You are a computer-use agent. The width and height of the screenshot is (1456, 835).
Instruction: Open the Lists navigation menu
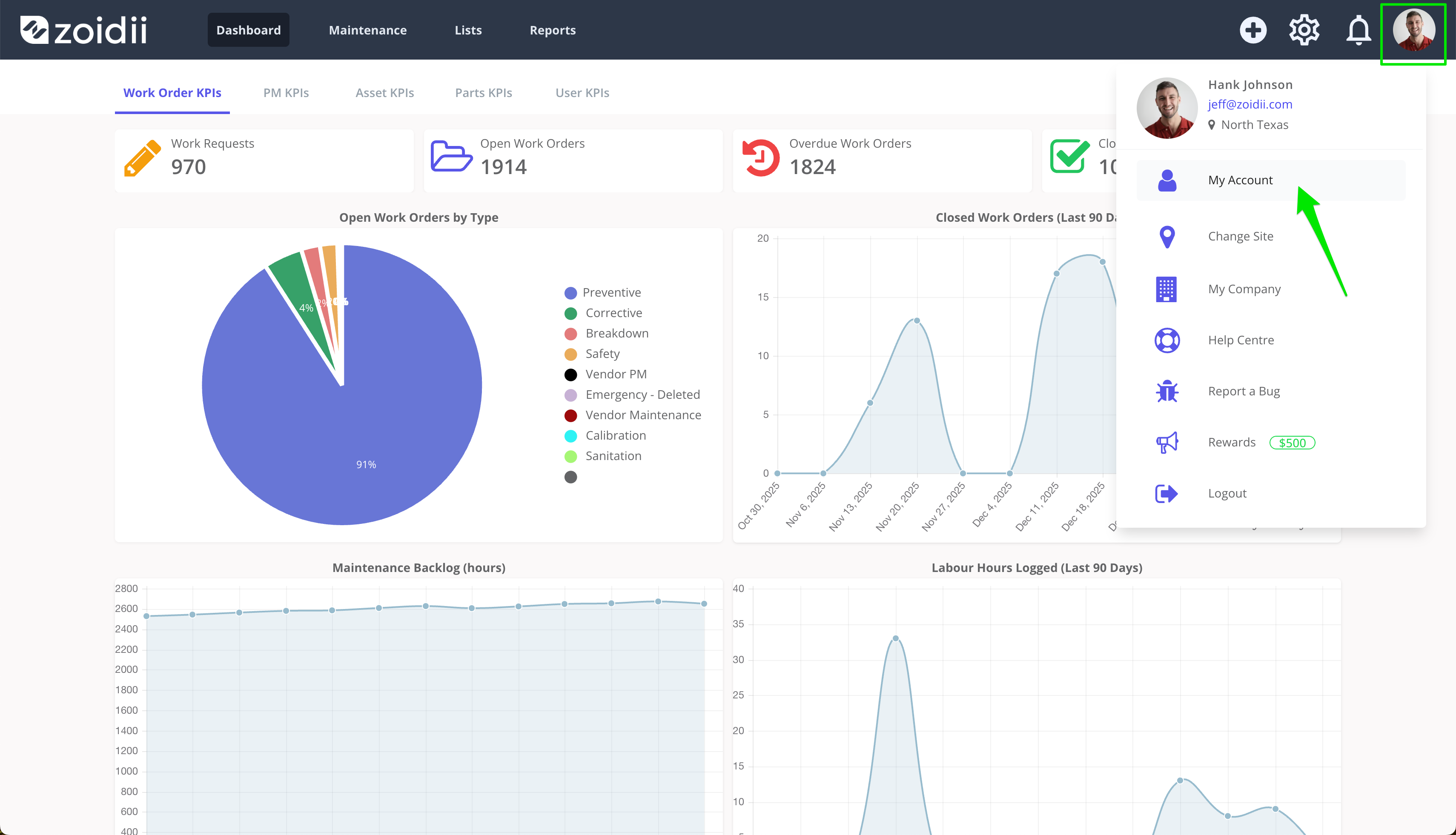[x=468, y=30]
